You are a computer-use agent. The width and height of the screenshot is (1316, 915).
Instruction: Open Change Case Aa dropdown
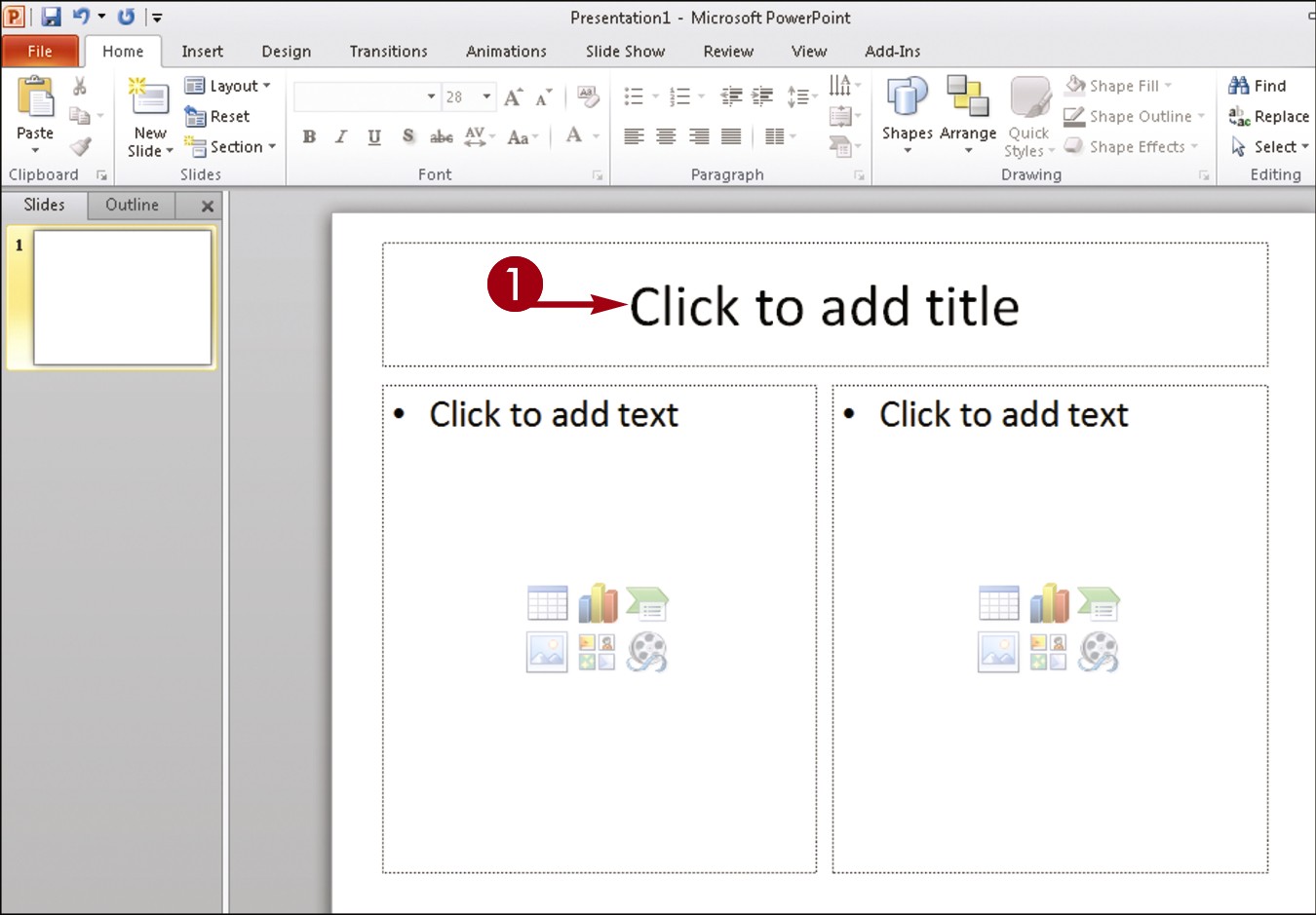[523, 137]
